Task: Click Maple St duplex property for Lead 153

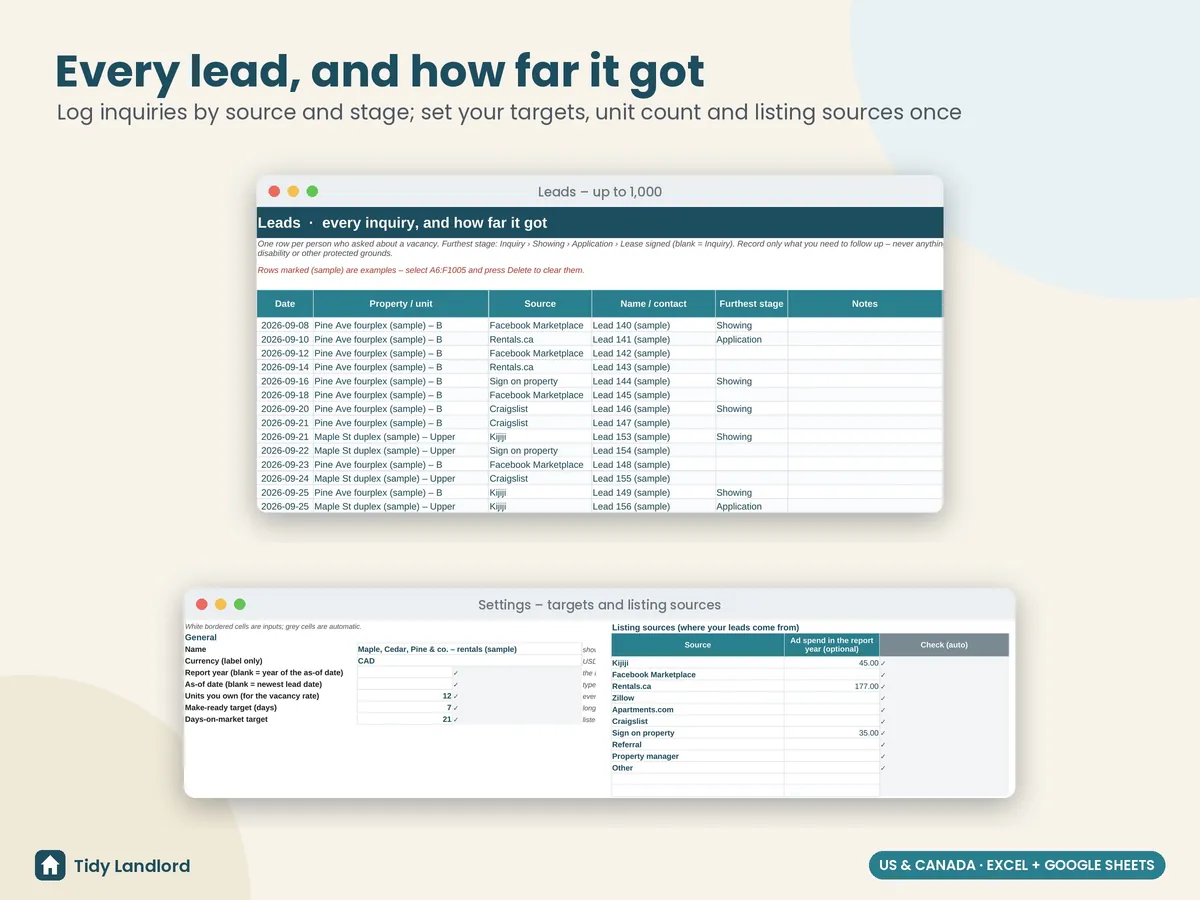Action: [x=401, y=437]
